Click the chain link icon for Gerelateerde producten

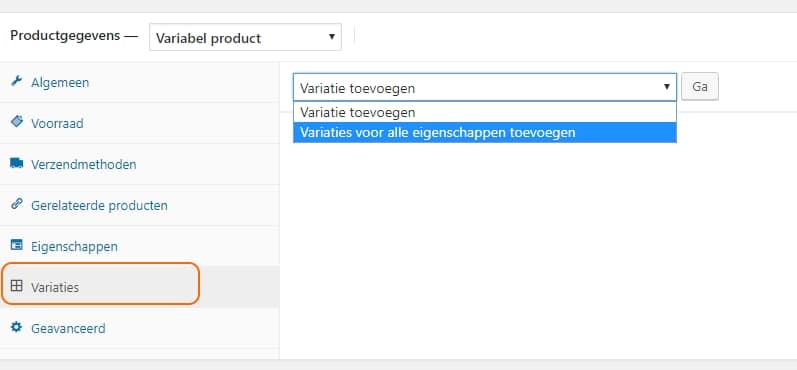(x=16, y=204)
